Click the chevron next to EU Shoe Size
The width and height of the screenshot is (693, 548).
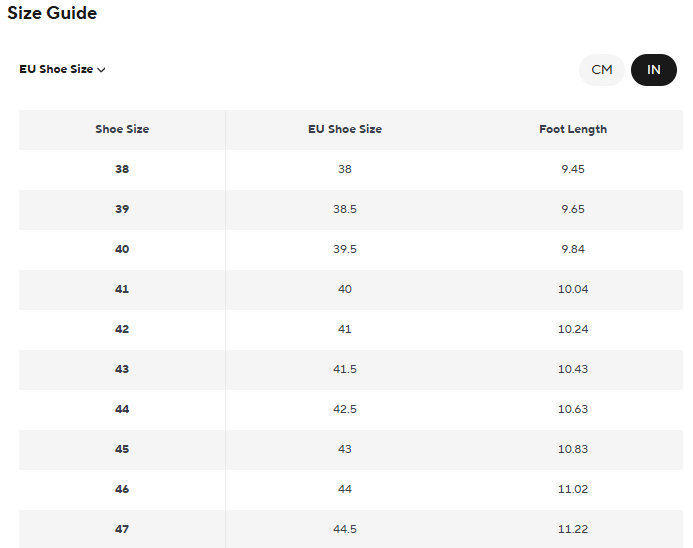pos(102,70)
